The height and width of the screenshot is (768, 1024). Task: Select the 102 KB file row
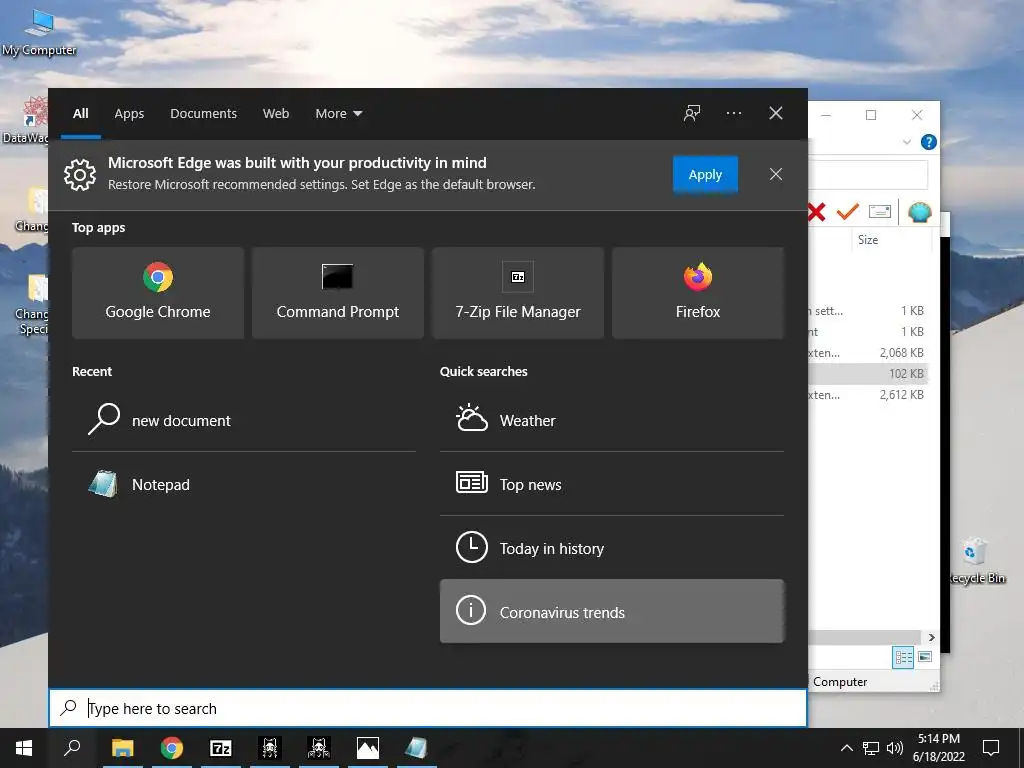[x=867, y=374]
